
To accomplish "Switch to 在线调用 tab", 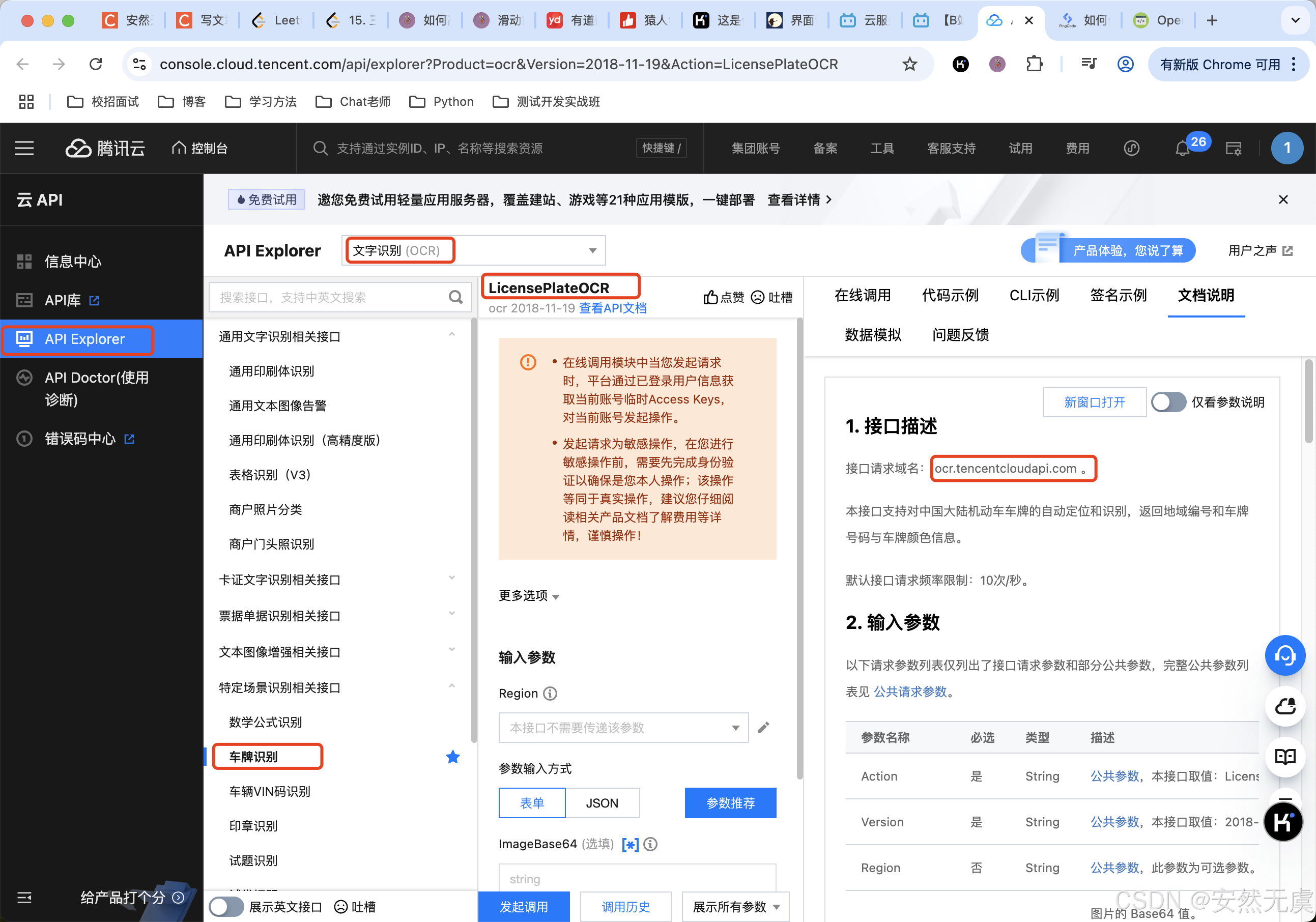I will point(863,296).
